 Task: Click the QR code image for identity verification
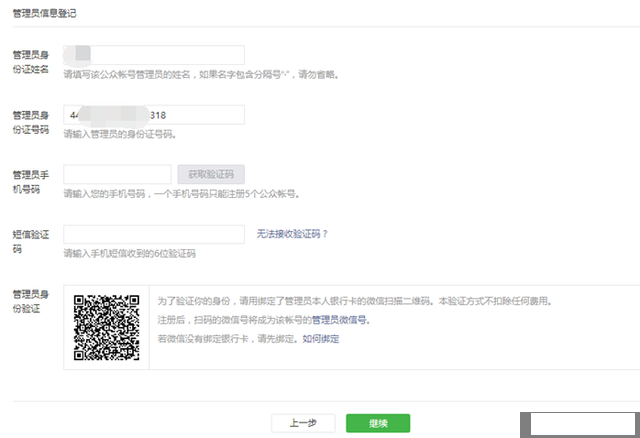click(106, 325)
